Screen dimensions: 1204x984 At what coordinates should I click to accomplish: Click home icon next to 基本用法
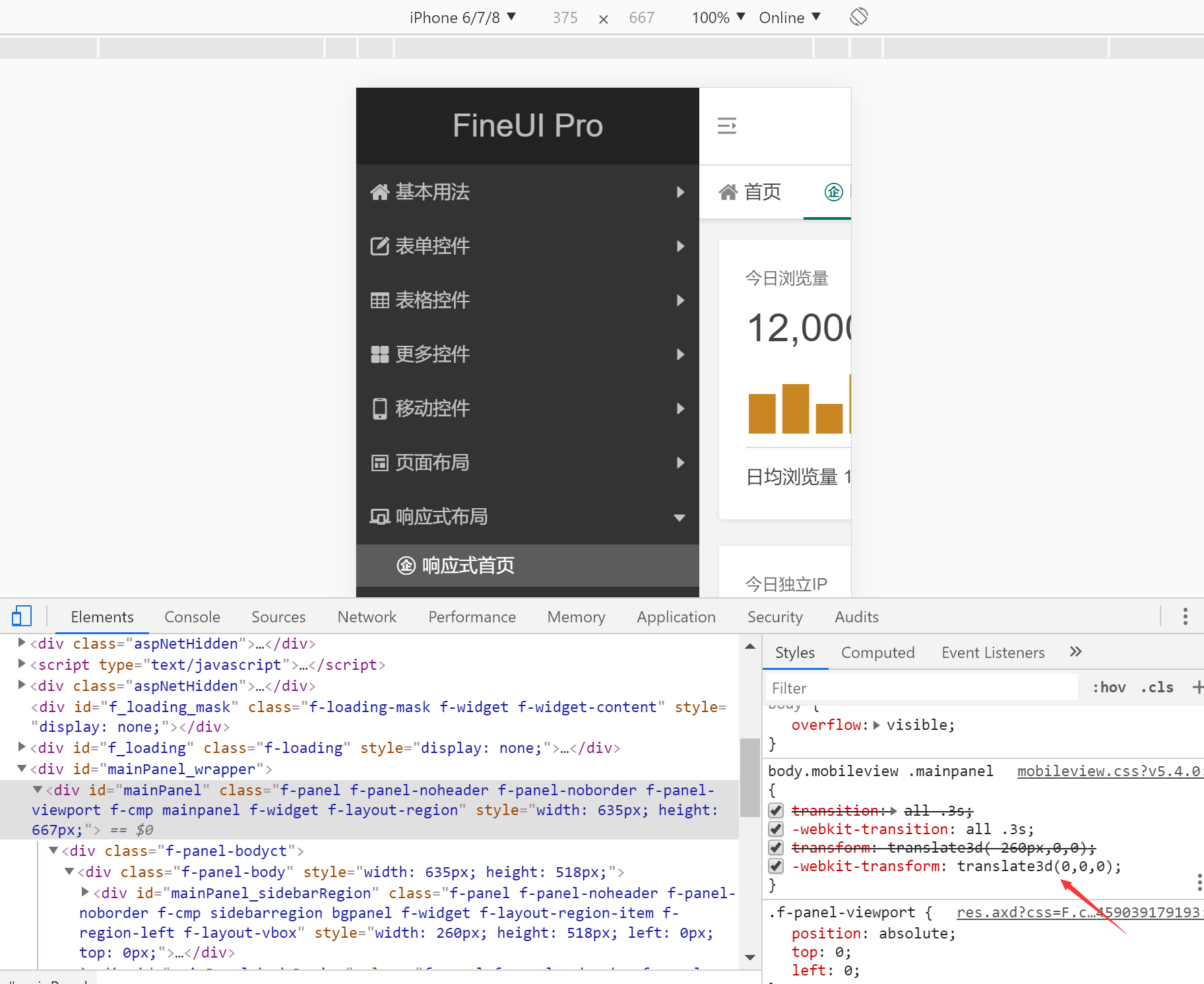(379, 192)
